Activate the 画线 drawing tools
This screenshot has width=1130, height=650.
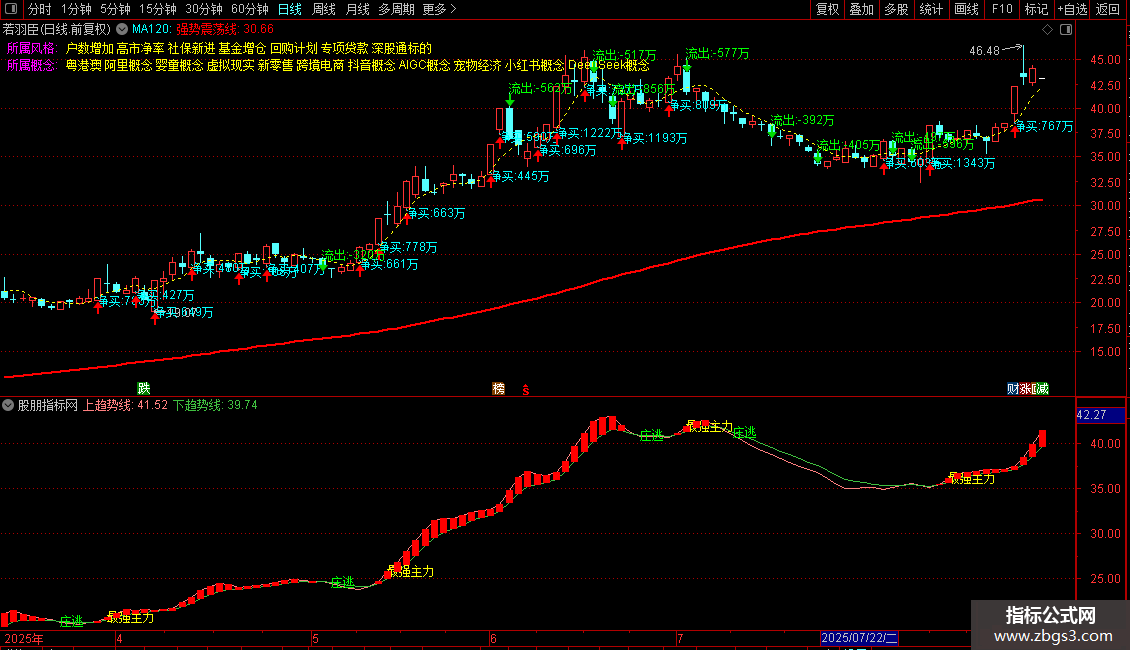[966, 9]
